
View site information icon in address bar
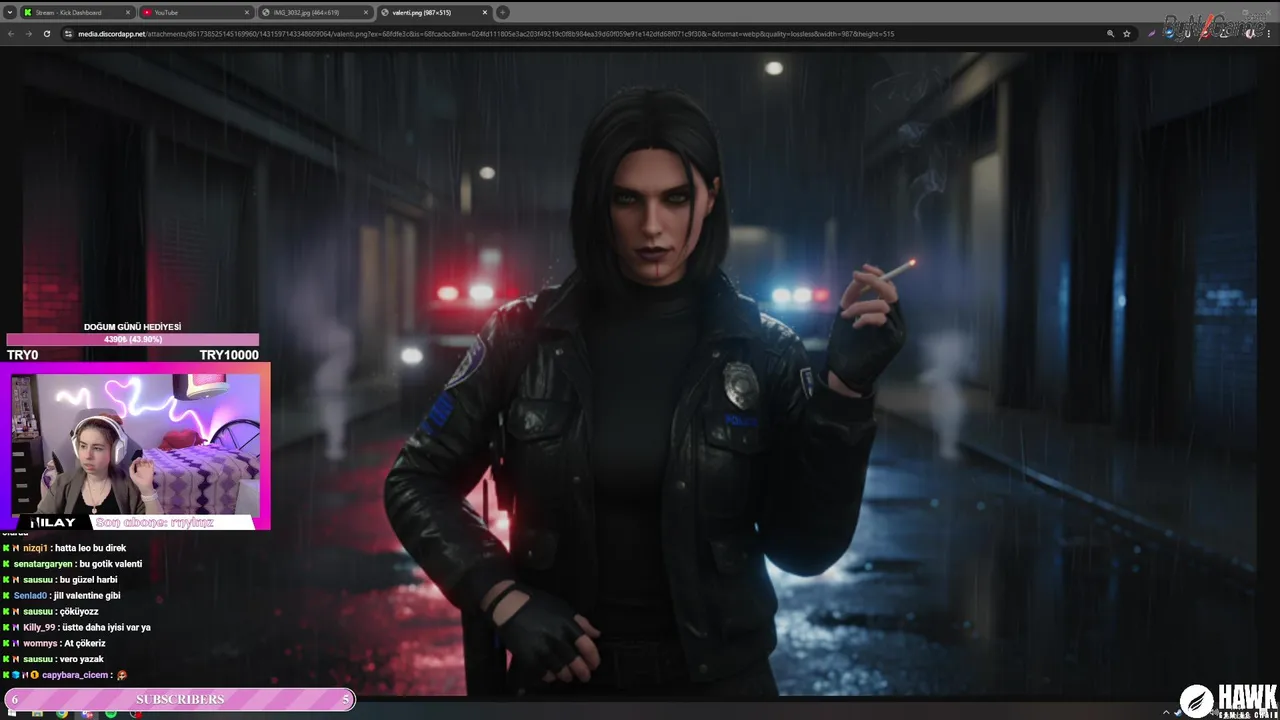click(68, 34)
